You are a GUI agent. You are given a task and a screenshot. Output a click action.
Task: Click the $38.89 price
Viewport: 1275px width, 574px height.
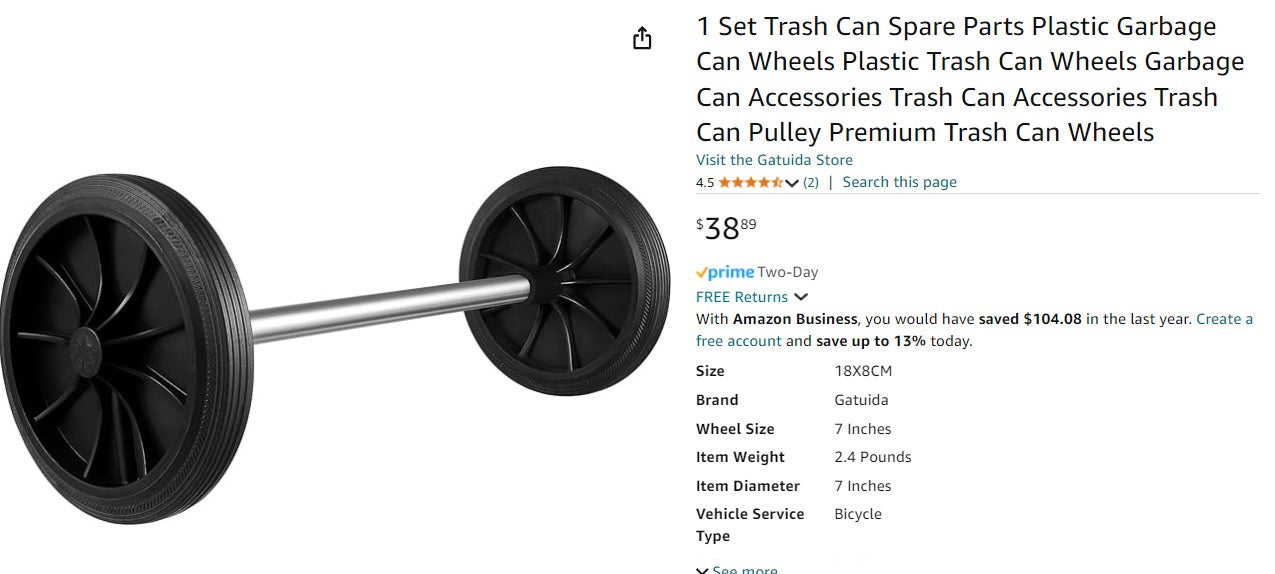click(726, 228)
